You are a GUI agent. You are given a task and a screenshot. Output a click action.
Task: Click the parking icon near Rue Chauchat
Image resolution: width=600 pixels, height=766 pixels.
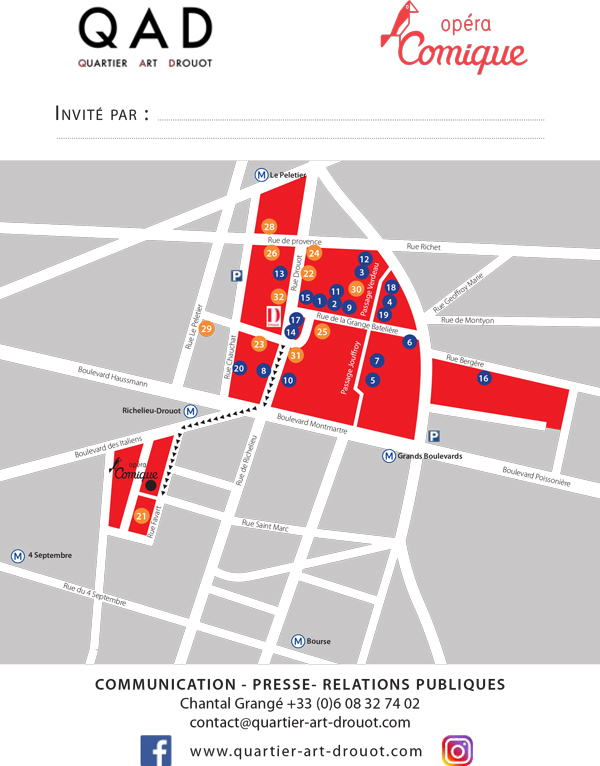click(237, 276)
